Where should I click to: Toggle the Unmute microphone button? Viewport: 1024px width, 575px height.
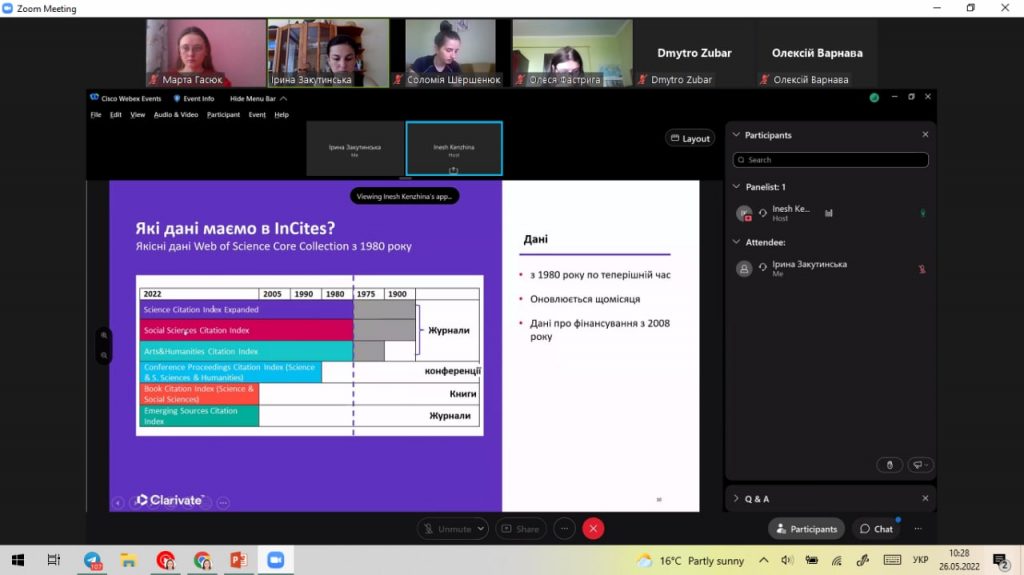pyautogui.click(x=447, y=529)
